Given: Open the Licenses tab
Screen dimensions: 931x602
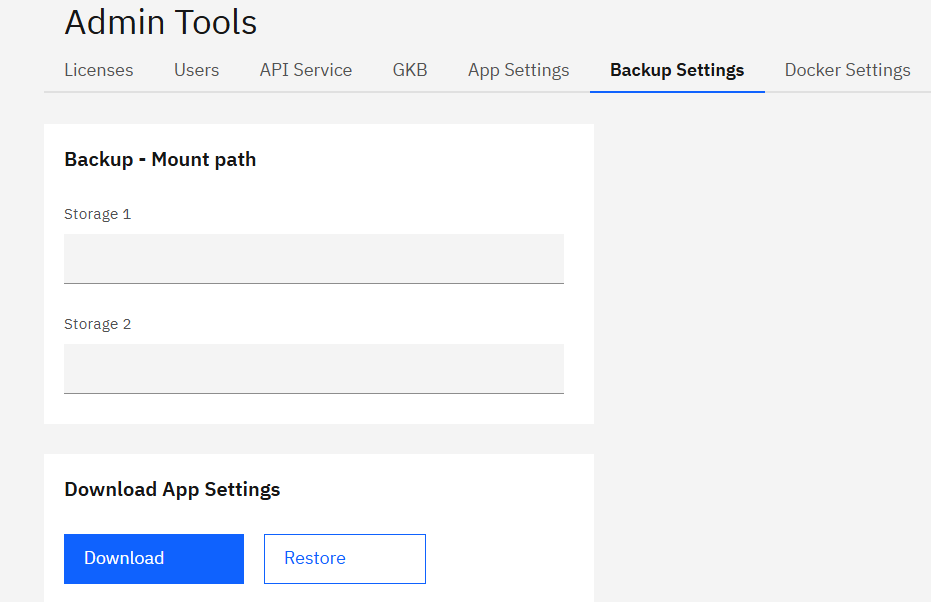Looking at the screenshot, I should (98, 70).
